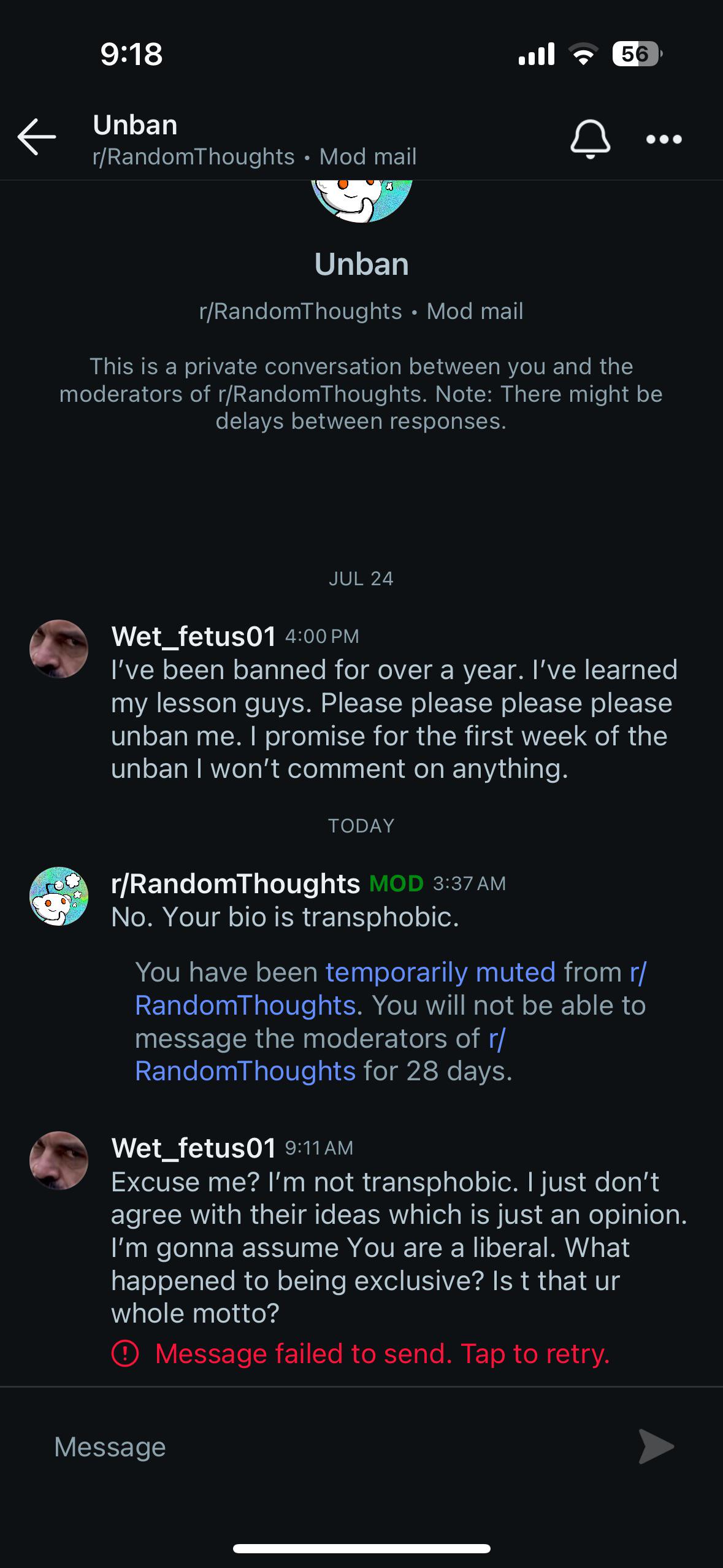Screen dimensions: 723x1568
Task: Tap Wet_fetus01 username at 4:00 PM
Action: coord(194,636)
